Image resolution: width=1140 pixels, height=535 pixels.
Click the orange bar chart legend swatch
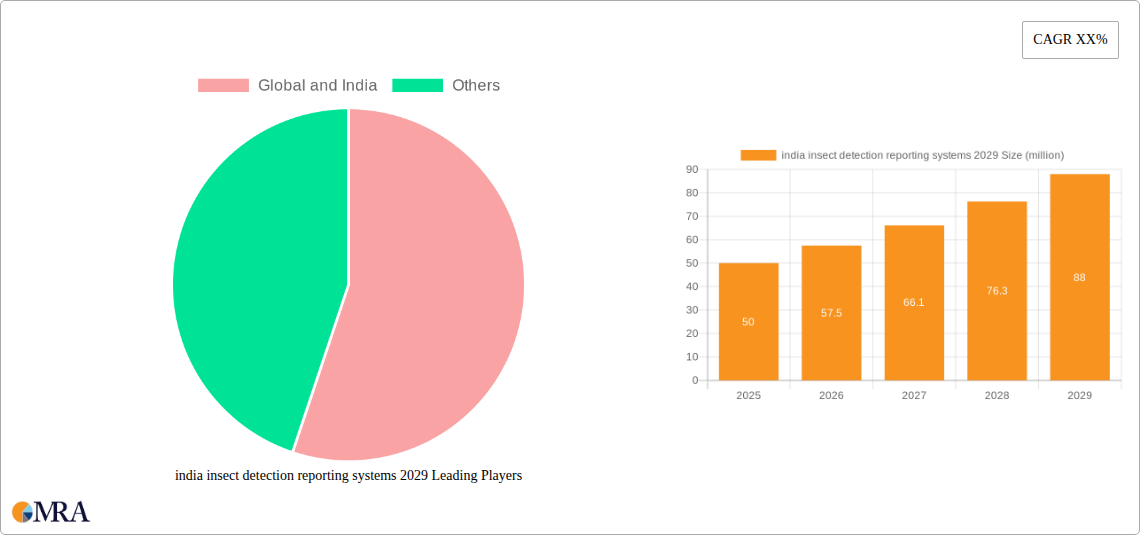(758, 155)
